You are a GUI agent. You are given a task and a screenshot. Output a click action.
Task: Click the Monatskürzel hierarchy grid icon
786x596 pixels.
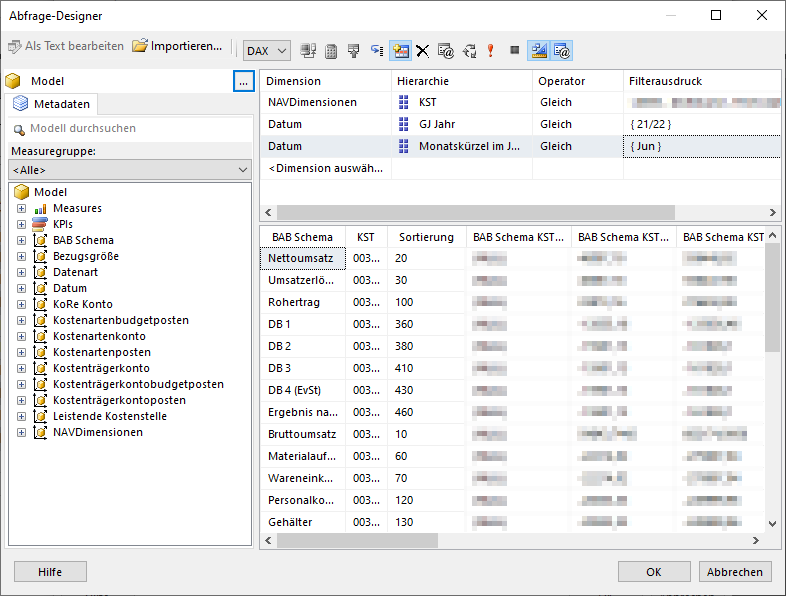pos(404,146)
